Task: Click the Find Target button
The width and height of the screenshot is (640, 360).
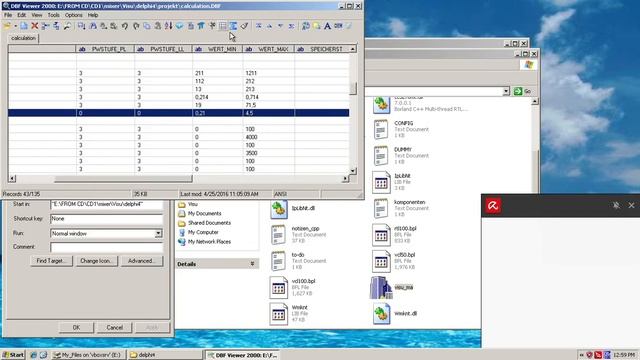Action: tap(51, 261)
